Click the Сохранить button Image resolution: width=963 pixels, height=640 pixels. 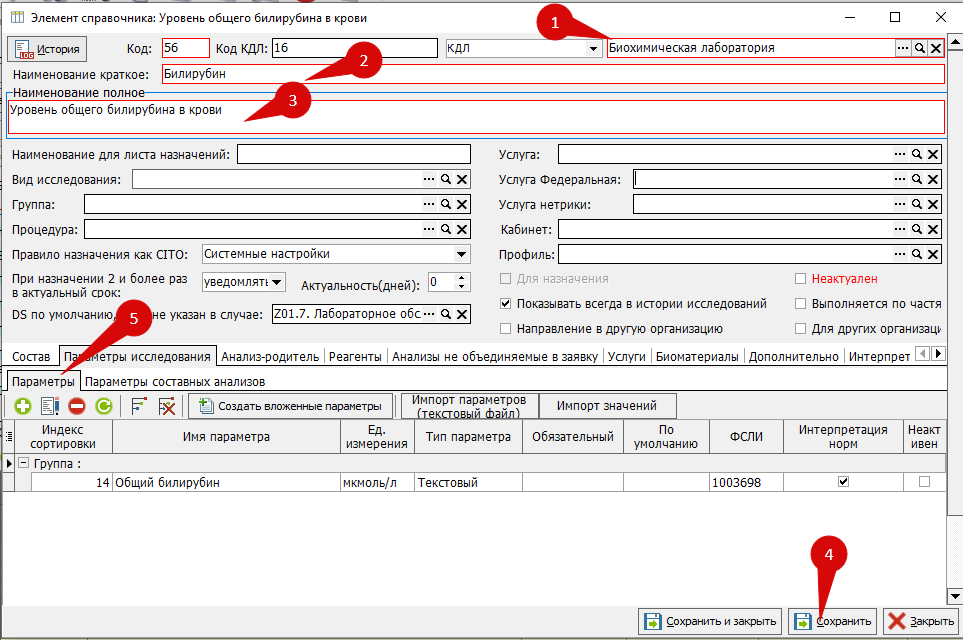pos(833,622)
